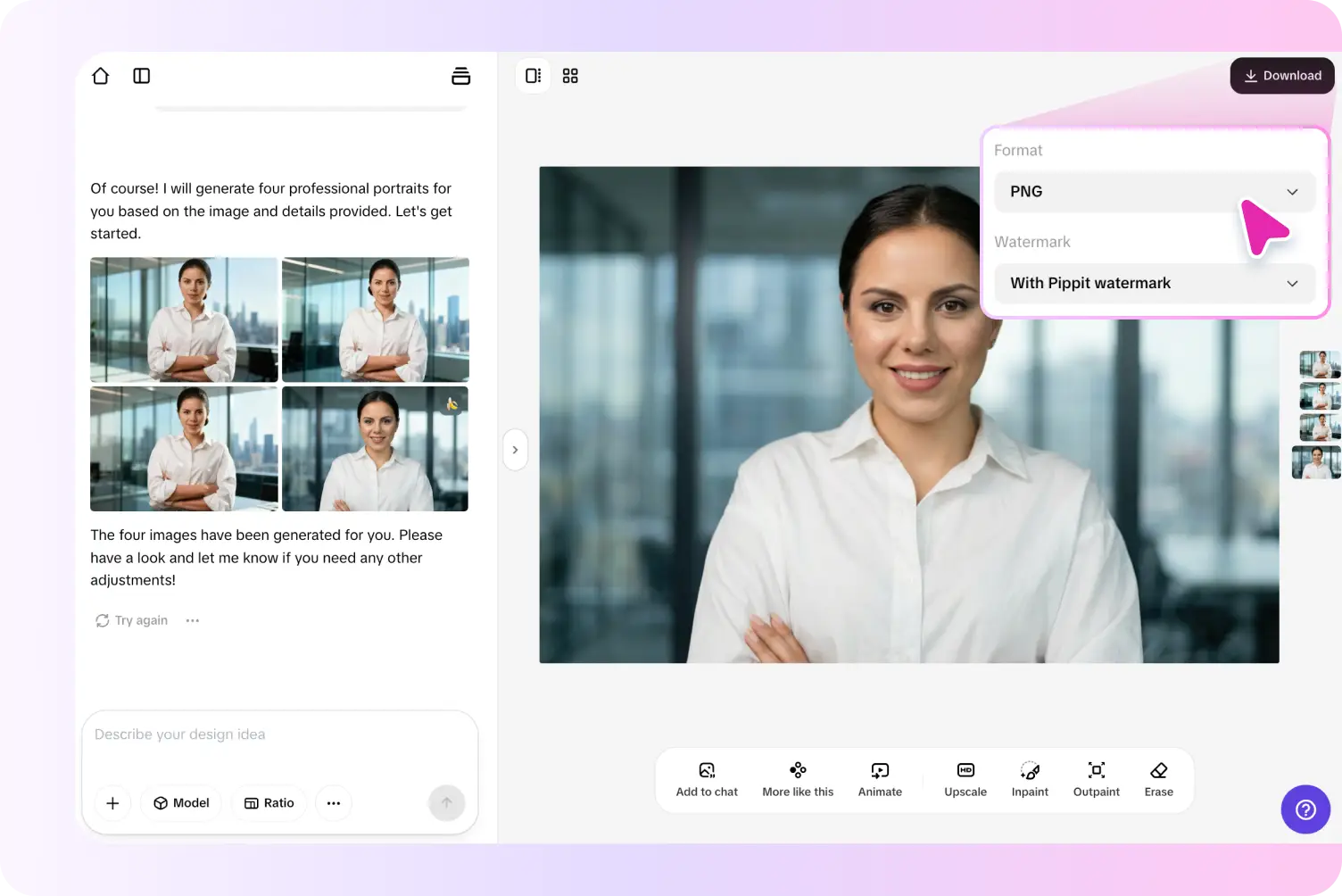Open the top-right generated portrait in chat
This screenshot has height=896, width=1342.
pyautogui.click(x=376, y=319)
